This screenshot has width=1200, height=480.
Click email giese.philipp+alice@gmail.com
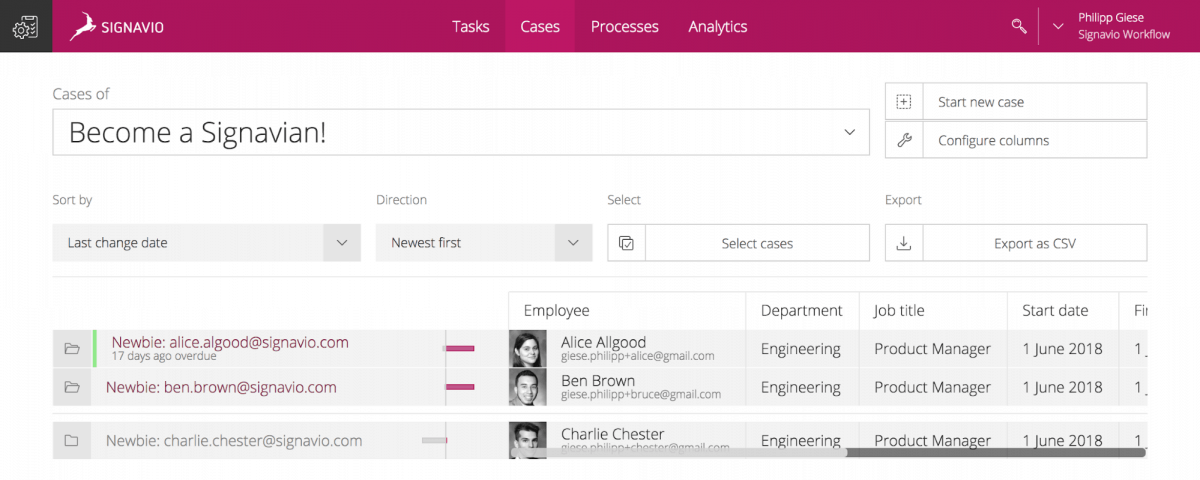(x=638, y=356)
